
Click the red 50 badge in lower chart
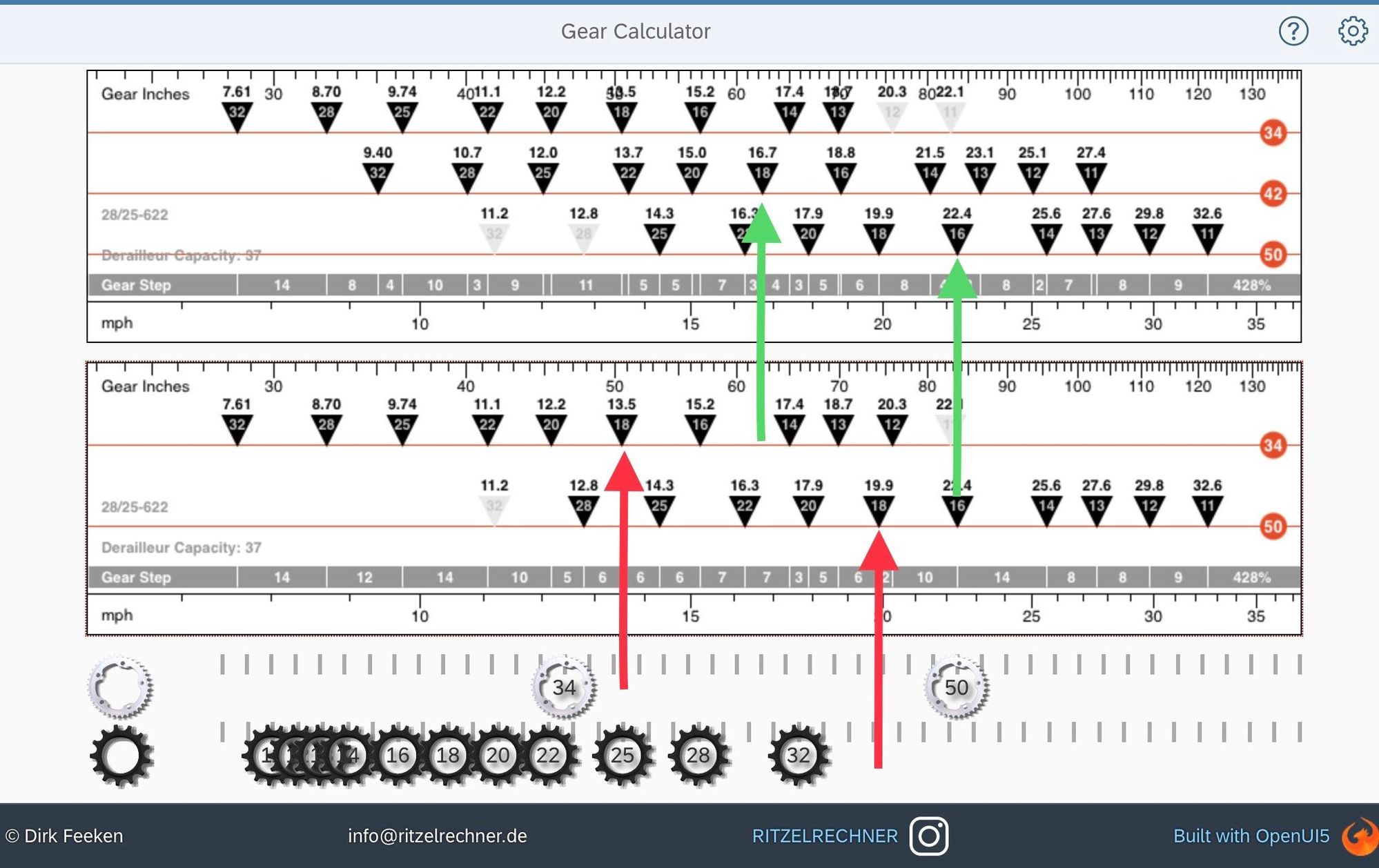coord(1273,527)
